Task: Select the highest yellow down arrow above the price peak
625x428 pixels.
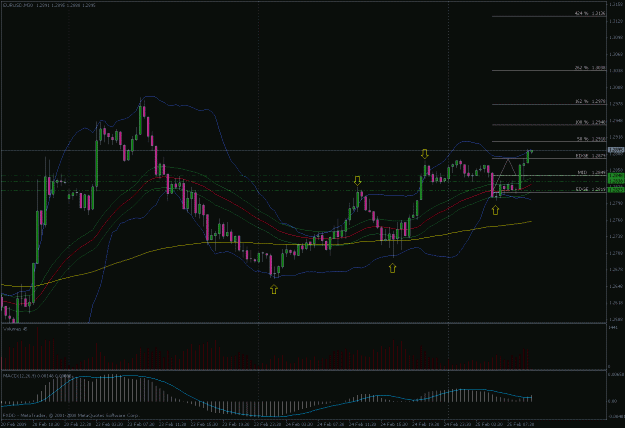Action: click(x=425, y=154)
